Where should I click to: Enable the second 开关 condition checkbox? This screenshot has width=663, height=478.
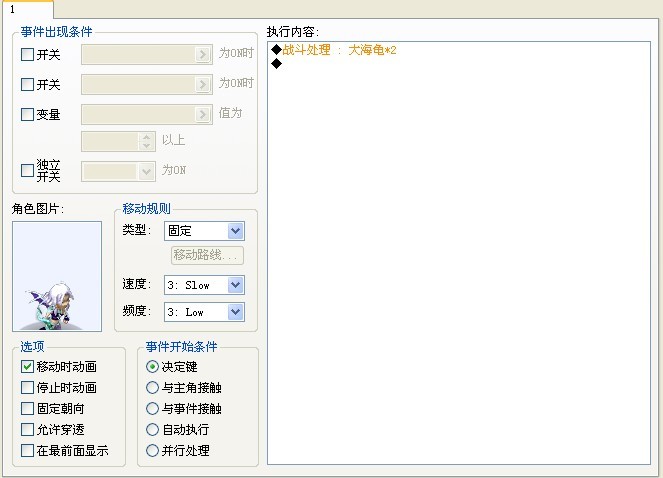[x=27, y=85]
